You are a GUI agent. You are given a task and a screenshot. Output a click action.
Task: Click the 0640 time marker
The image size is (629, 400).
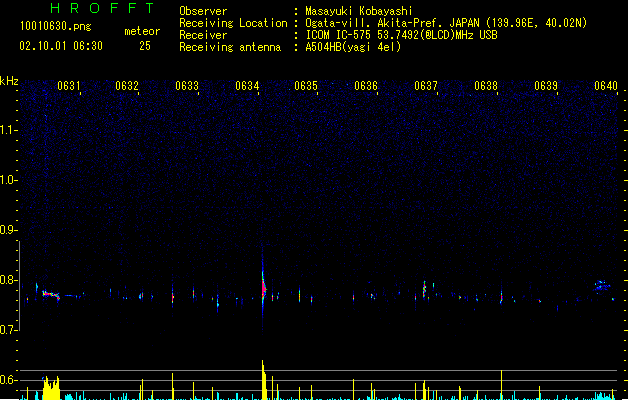click(606, 86)
